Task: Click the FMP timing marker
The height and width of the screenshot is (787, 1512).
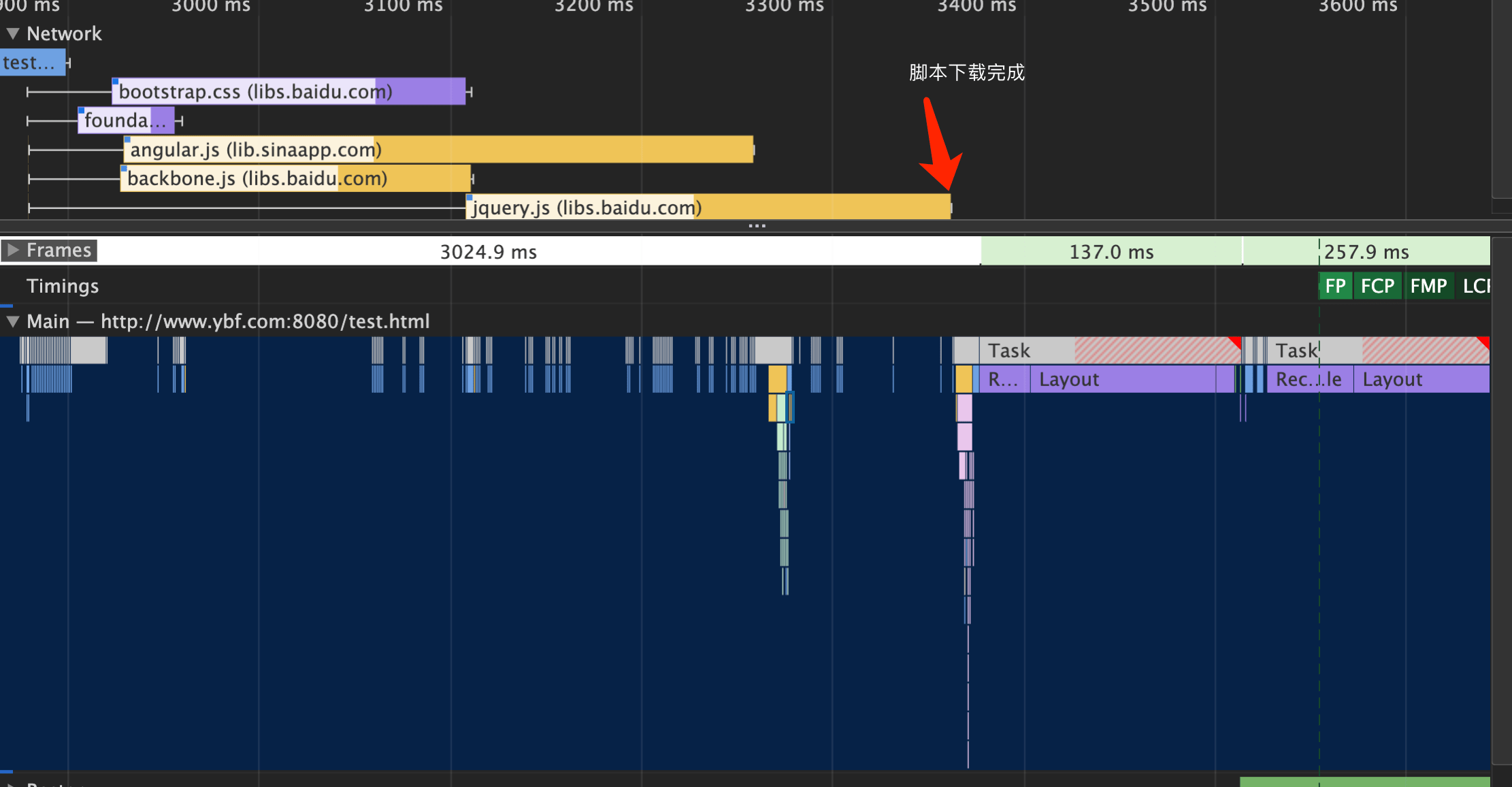Action: [1428, 286]
